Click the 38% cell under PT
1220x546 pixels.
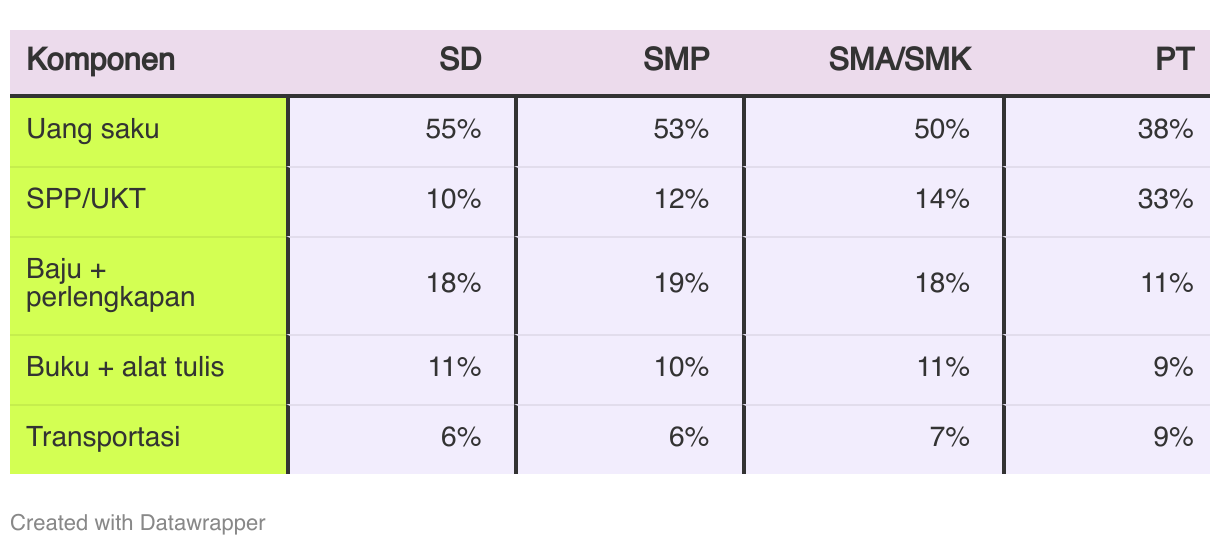click(1166, 129)
